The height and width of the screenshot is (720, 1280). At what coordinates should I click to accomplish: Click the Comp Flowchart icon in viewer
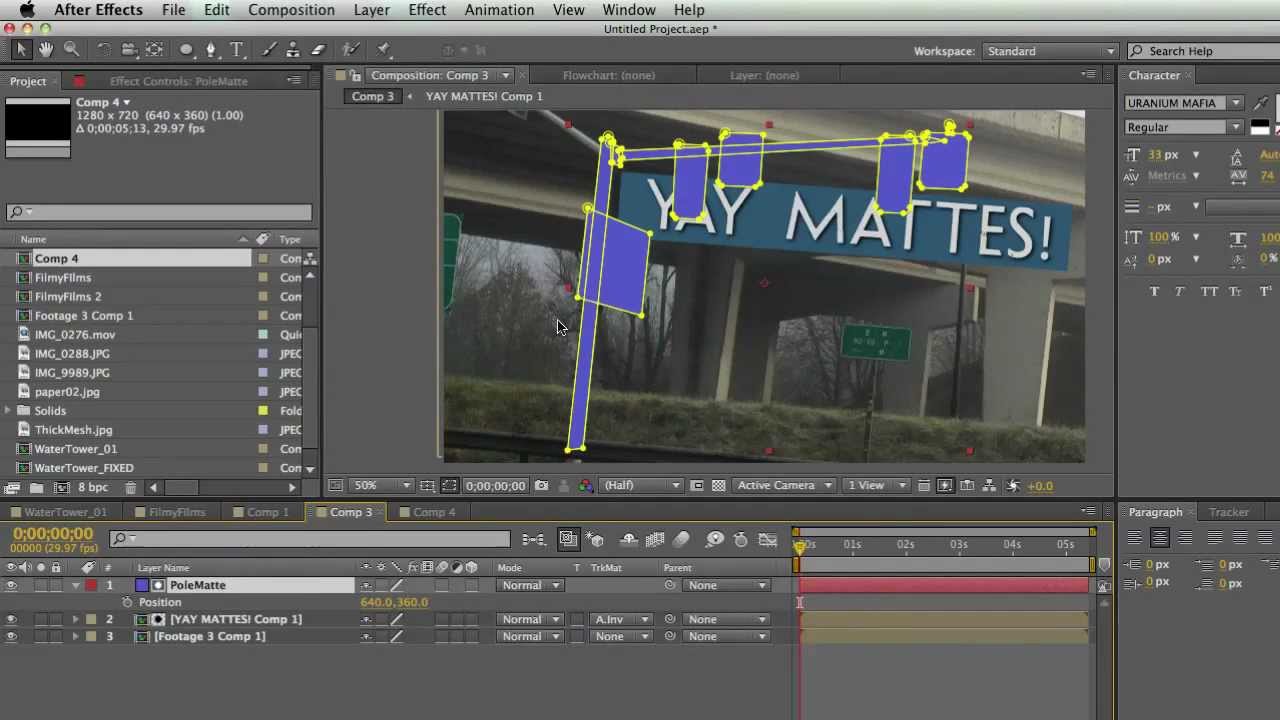(x=989, y=486)
